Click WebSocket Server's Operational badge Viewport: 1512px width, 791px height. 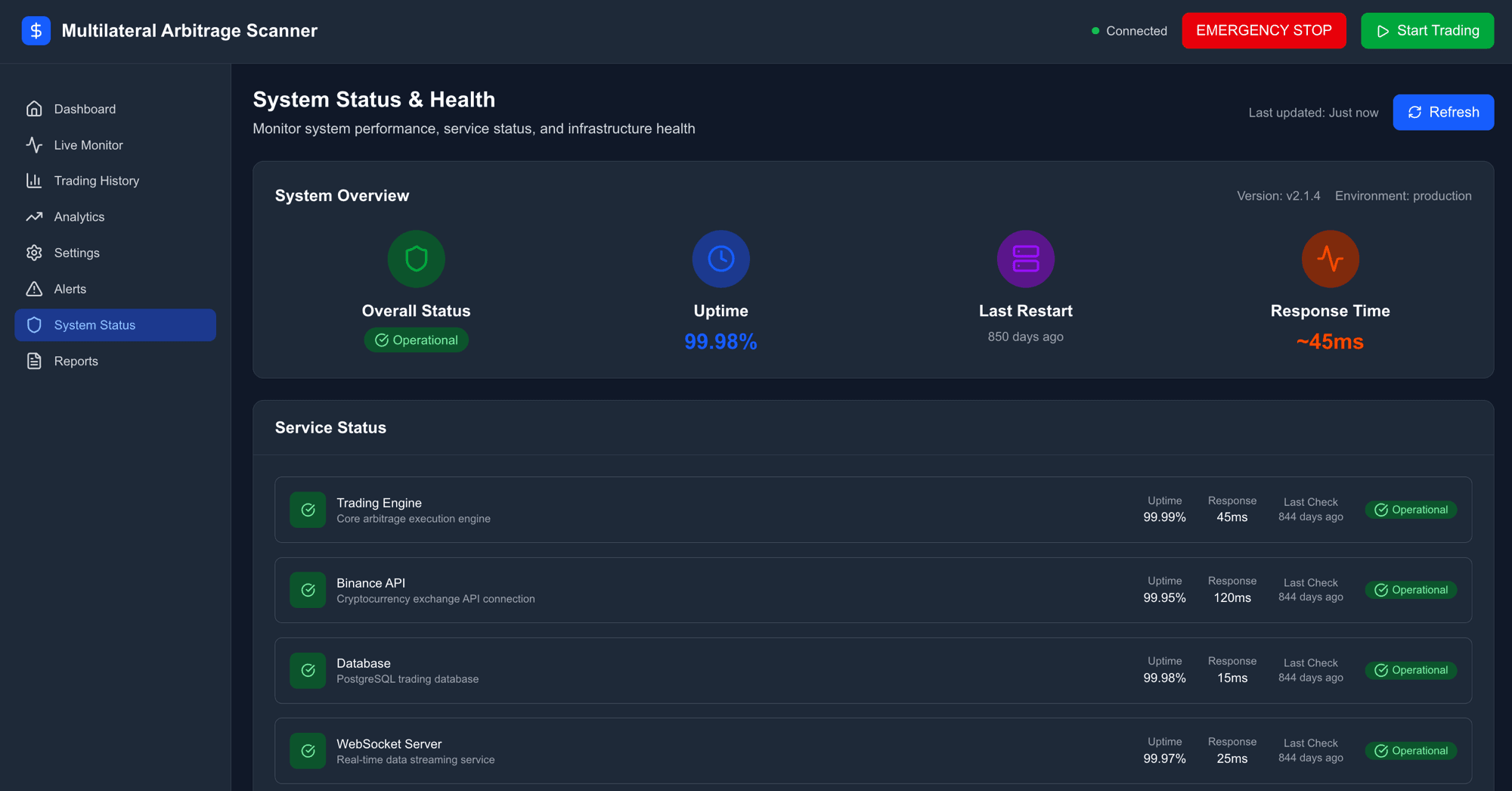click(x=1411, y=751)
